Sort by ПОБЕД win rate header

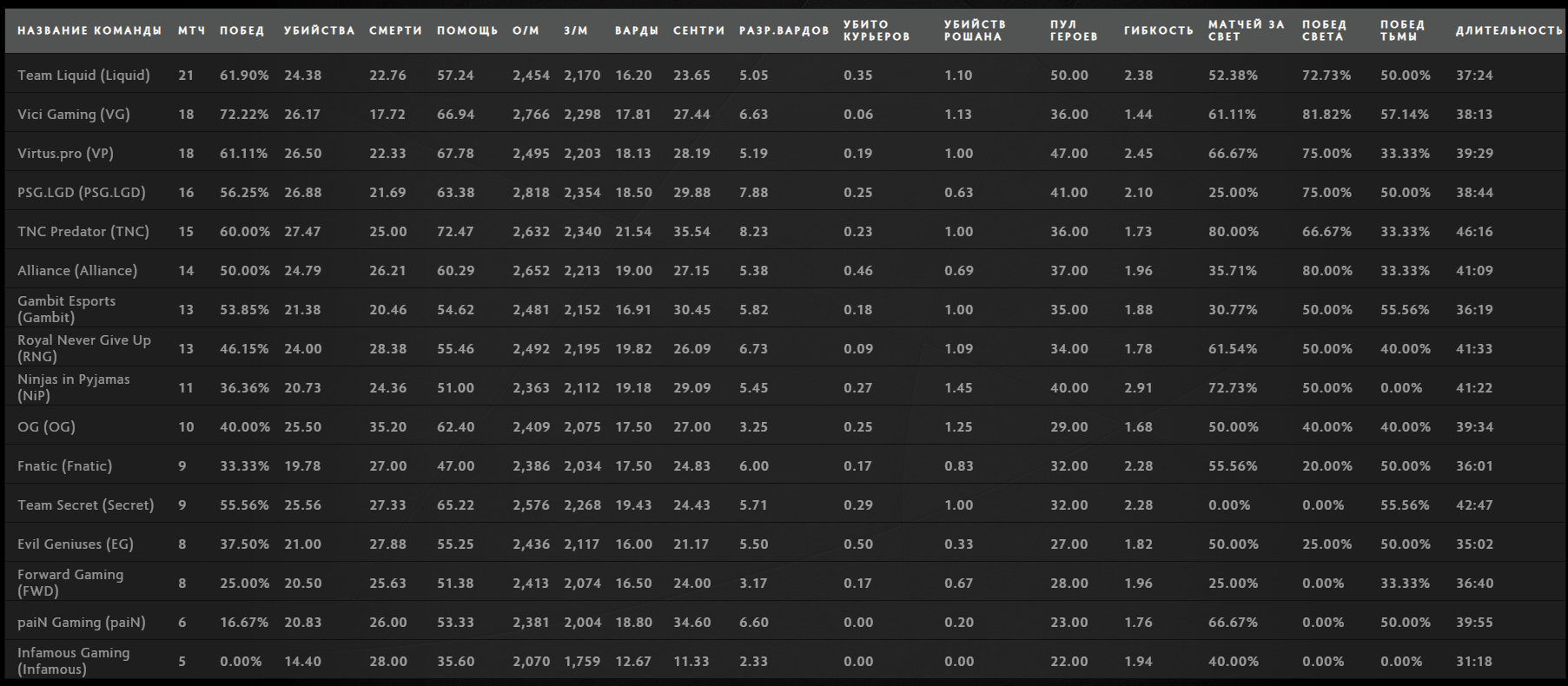(242, 30)
